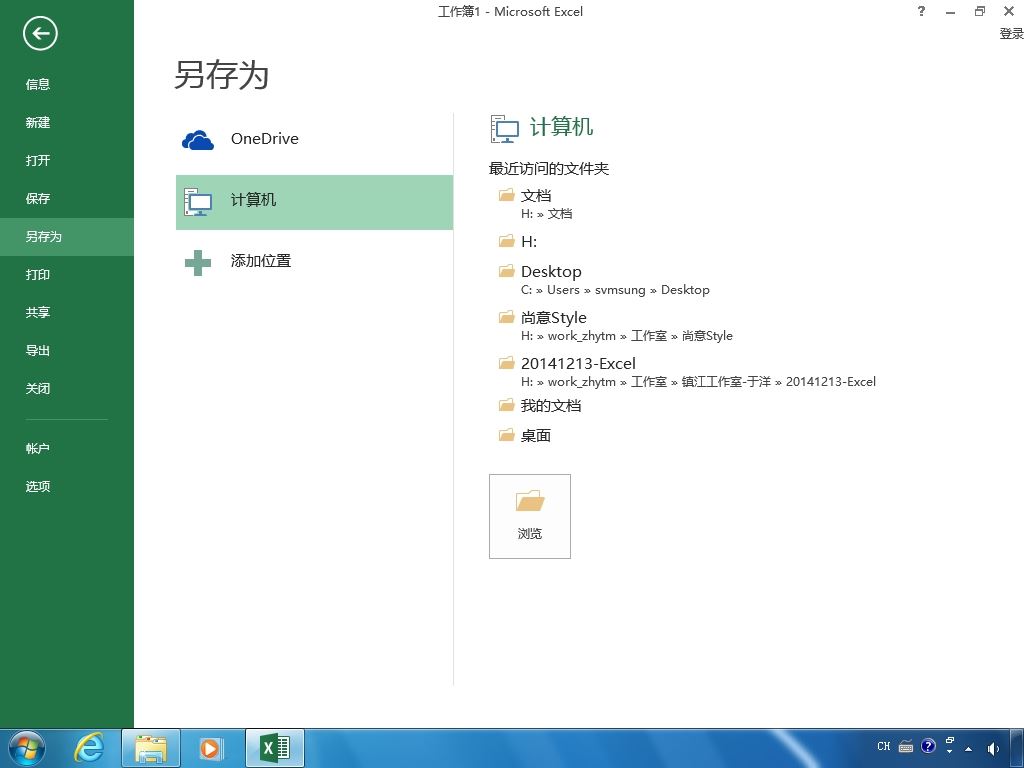Click the folder icon for 尚意Style
This screenshot has height=768, width=1024.
click(x=506, y=317)
